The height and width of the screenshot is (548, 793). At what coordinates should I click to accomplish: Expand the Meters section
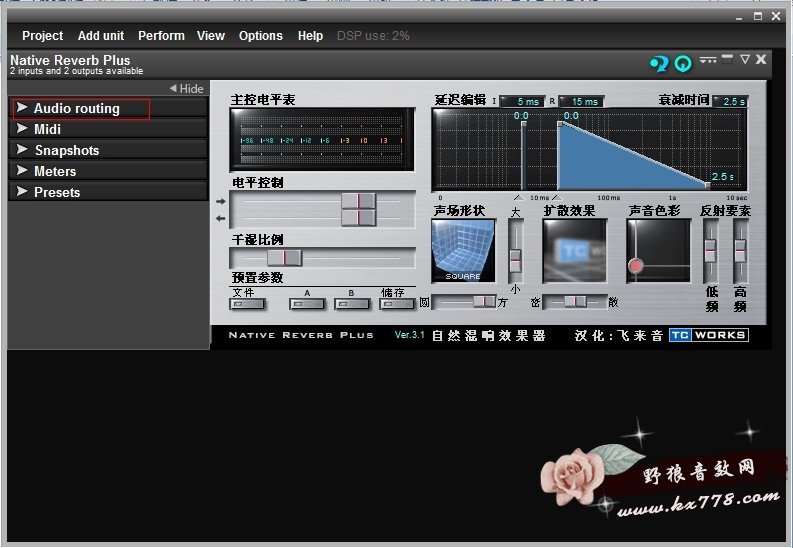pos(108,171)
